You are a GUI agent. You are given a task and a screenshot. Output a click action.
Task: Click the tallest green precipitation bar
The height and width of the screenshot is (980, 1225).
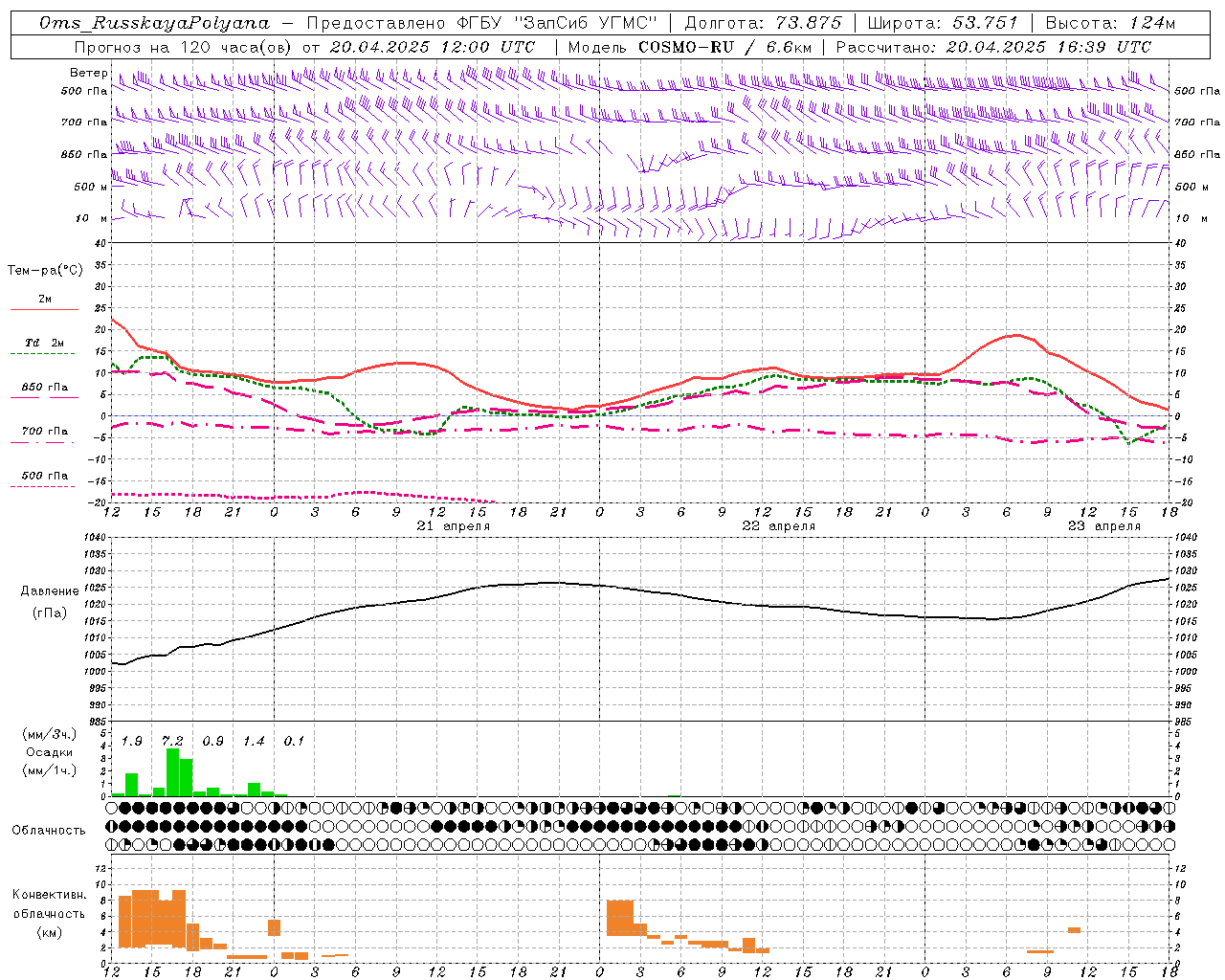click(x=172, y=771)
